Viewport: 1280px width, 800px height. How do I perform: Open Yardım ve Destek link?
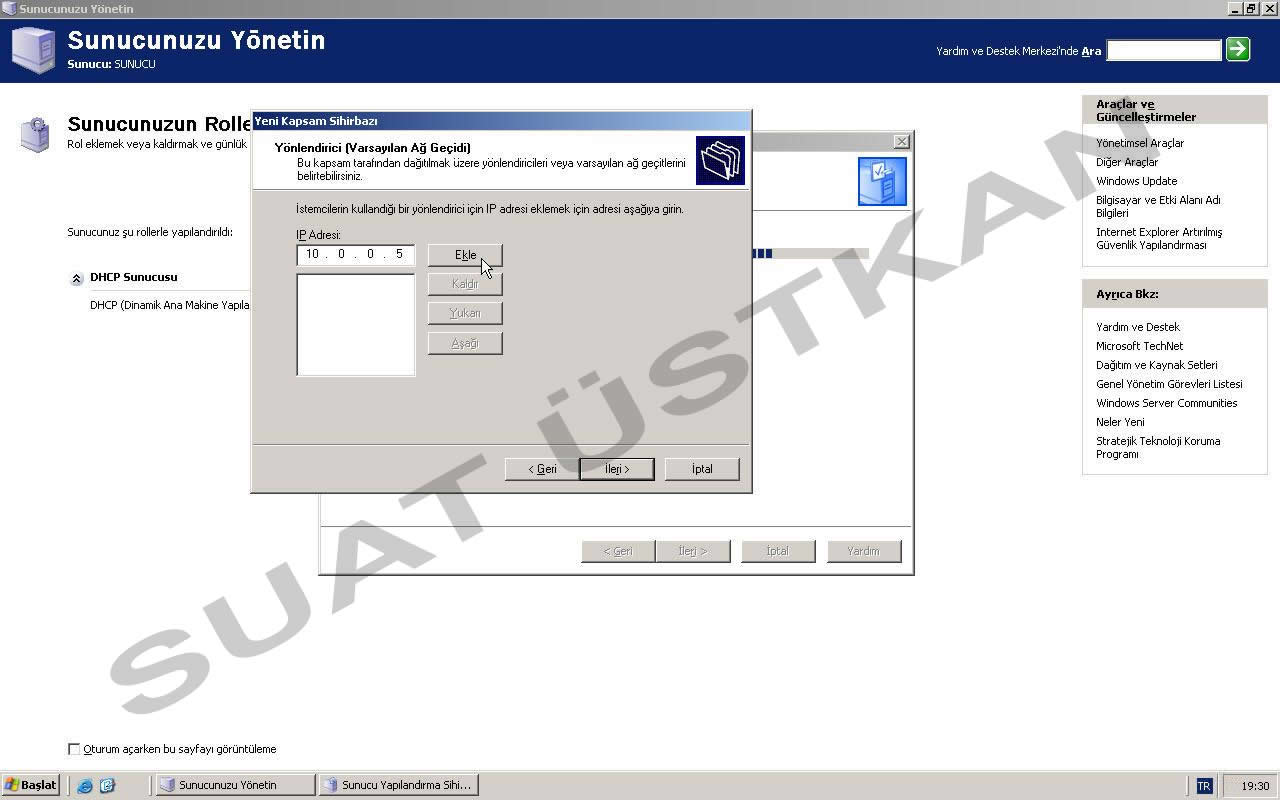point(1138,327)
